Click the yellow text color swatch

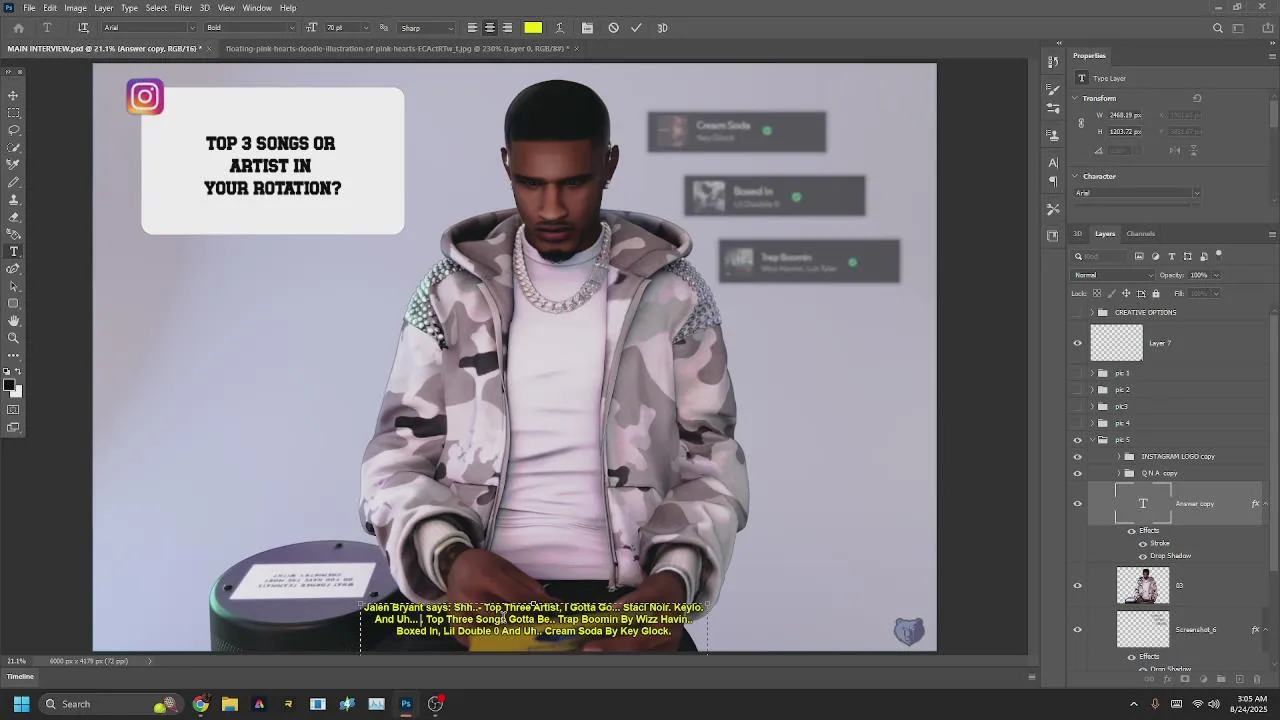pyautogui.click(x=533, y=28)
